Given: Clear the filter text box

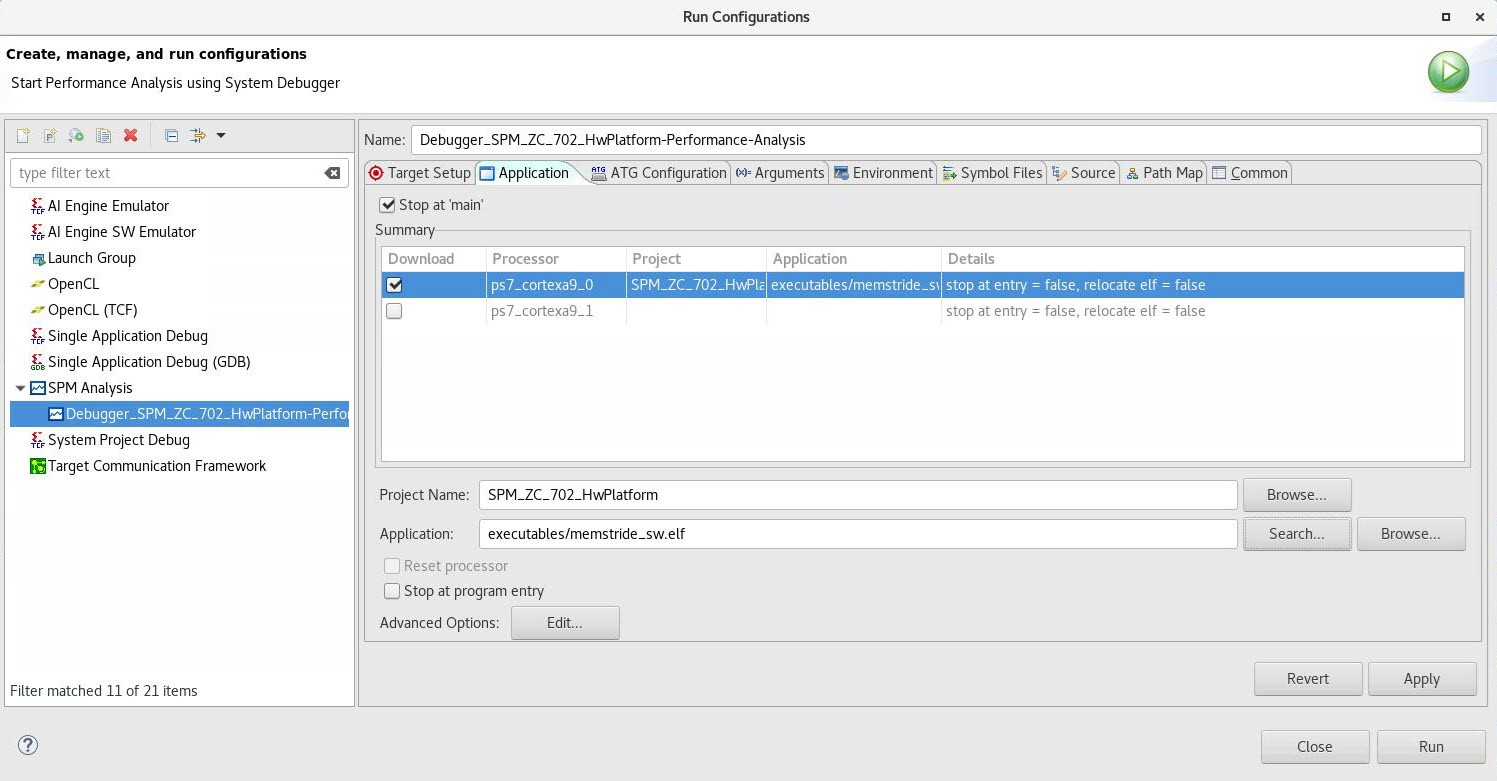Looking at the screenshot, I should coord(332,173).
